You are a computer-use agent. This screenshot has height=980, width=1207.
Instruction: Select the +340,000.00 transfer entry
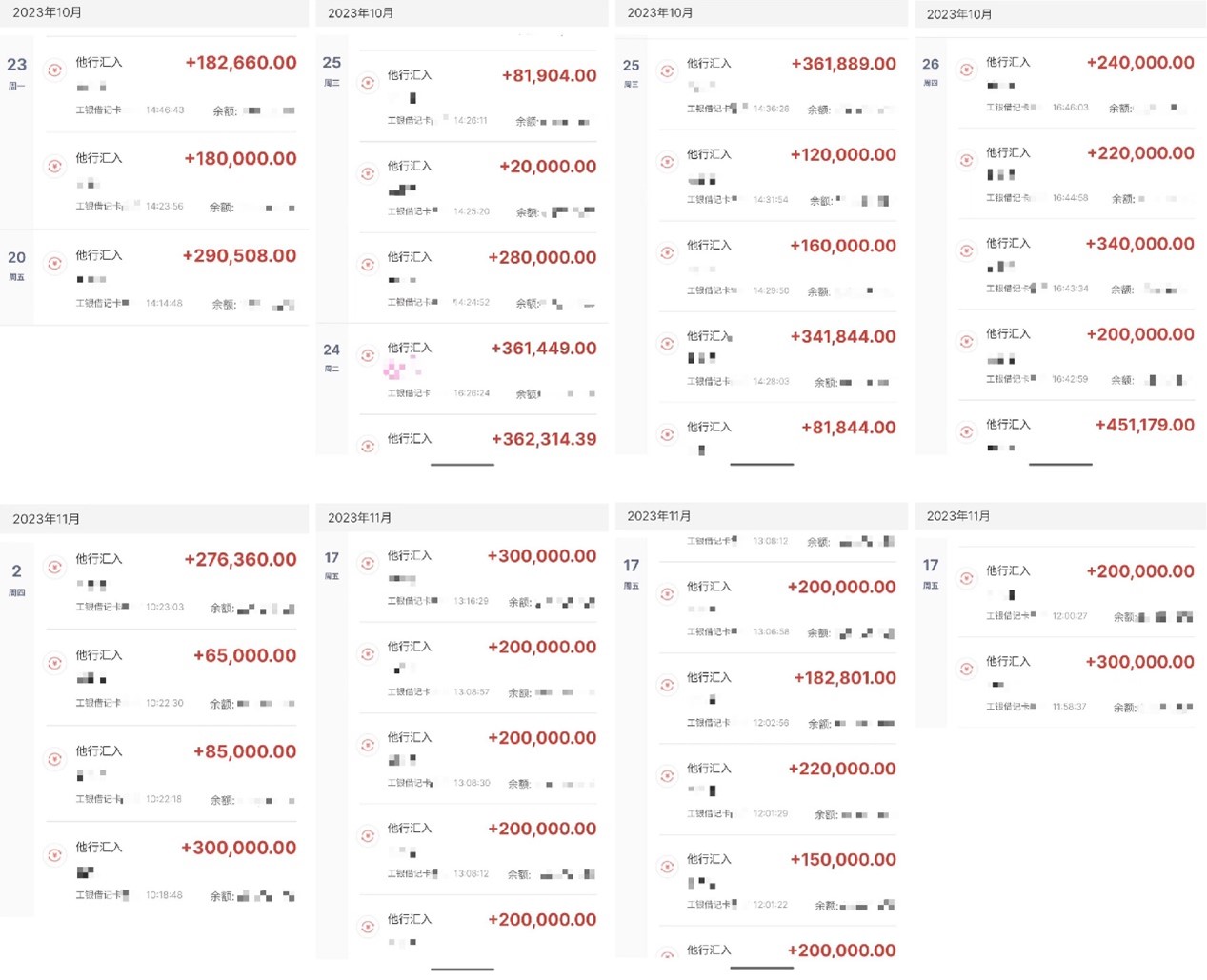pyautogui.click(x=1076, y=264)
